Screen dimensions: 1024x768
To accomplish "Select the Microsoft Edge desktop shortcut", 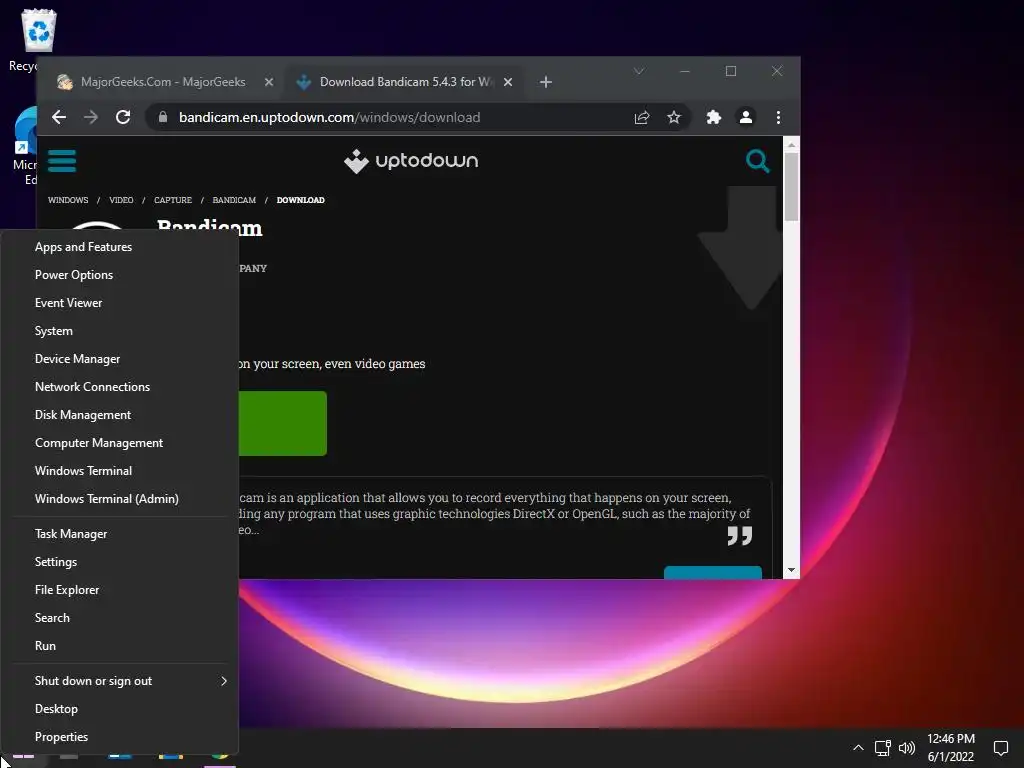I will (x=25, y=147).
